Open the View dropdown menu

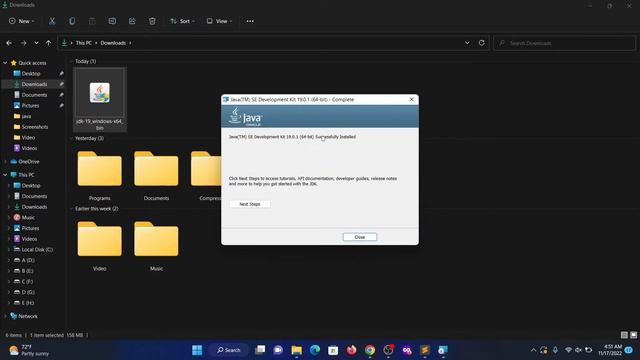[219, 21]
